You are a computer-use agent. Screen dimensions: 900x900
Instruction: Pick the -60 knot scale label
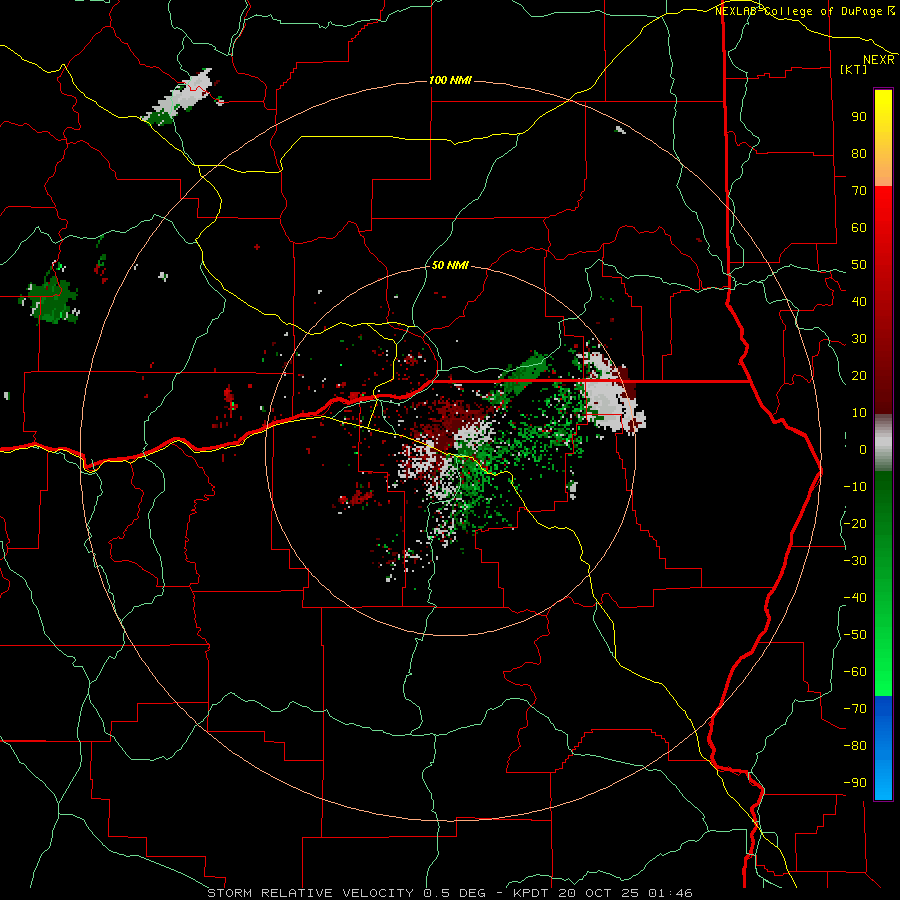[855, 672]
